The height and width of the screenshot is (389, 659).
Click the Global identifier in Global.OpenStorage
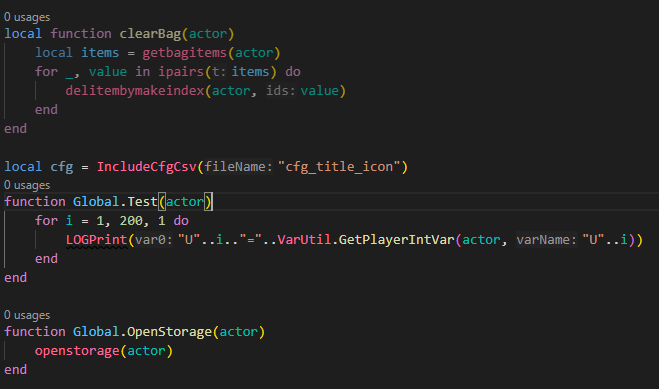(x=96, y=332)
